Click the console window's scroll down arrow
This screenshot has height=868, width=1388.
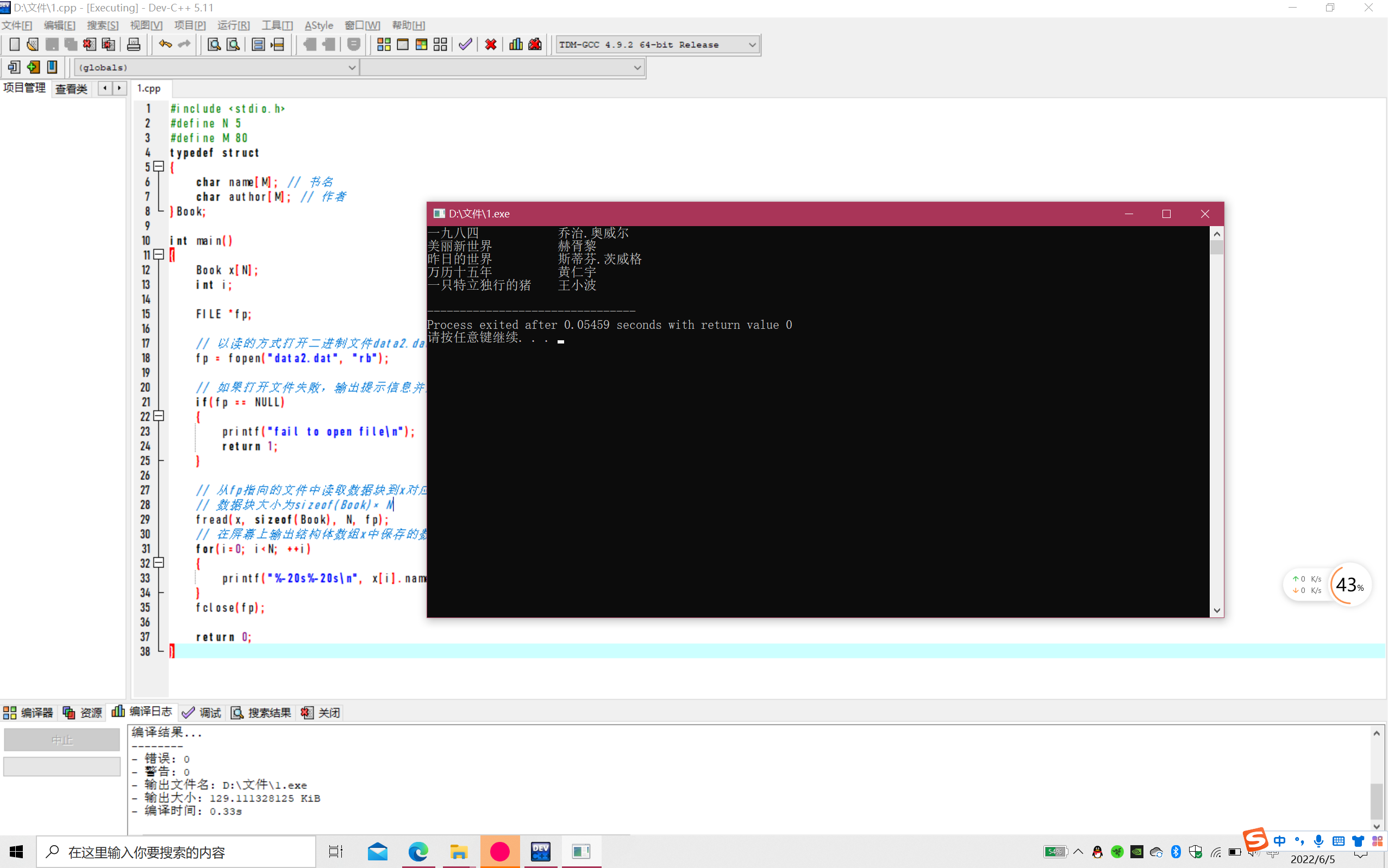point(1216,611)
